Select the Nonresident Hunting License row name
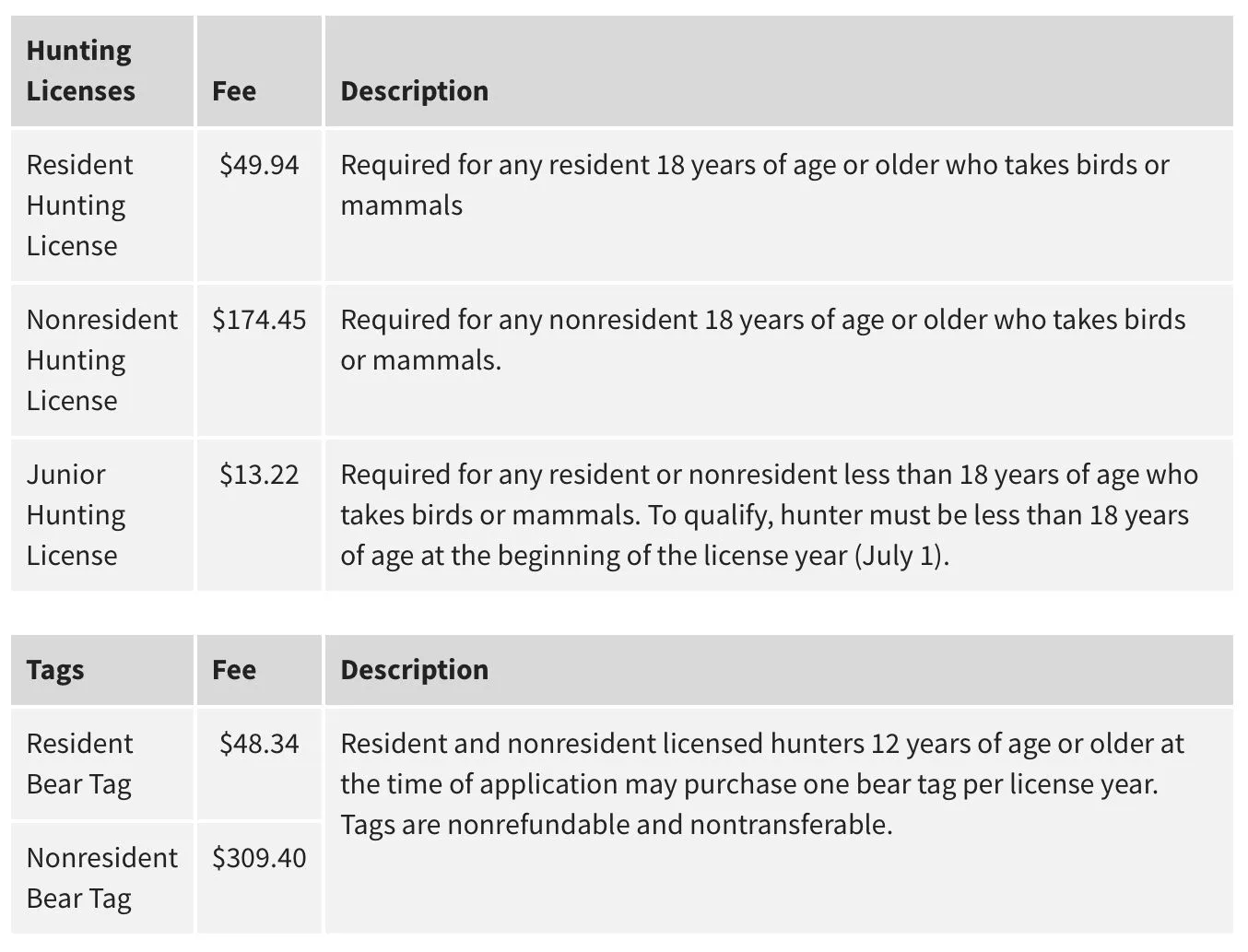Viewport: 1248px width, 952px height. point(102,360)
